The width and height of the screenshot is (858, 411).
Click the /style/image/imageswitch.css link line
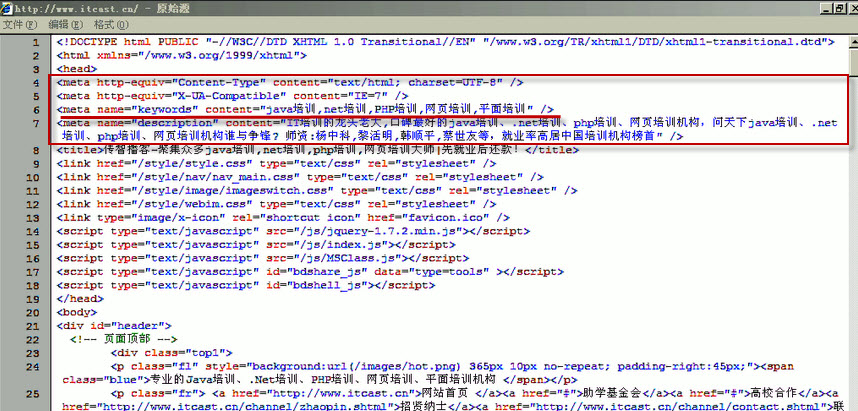click(317, 190)
